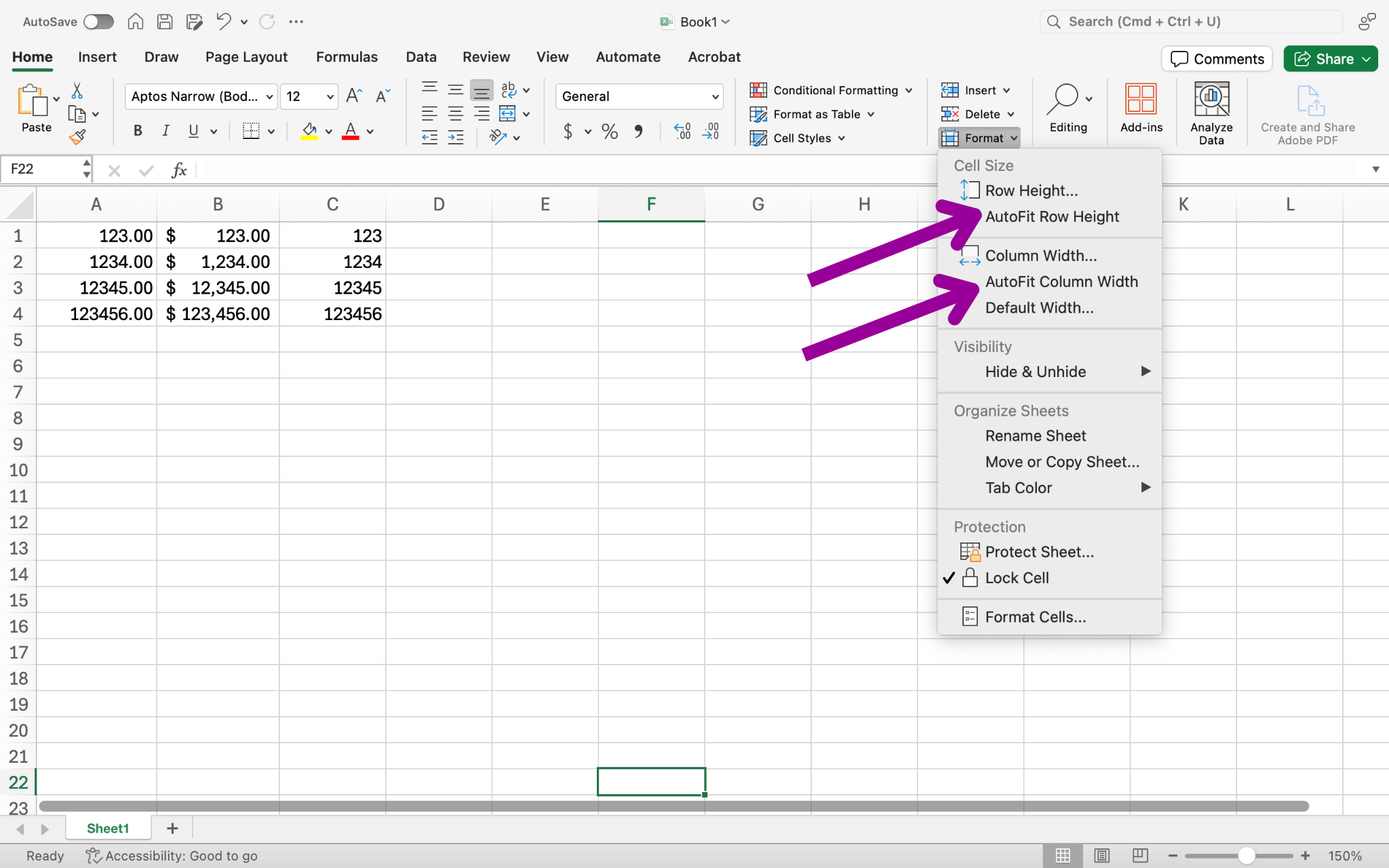Click the Increase Decimal icon
The width and height of the screenshot is (1389, 868).
(x=682, y=132)
